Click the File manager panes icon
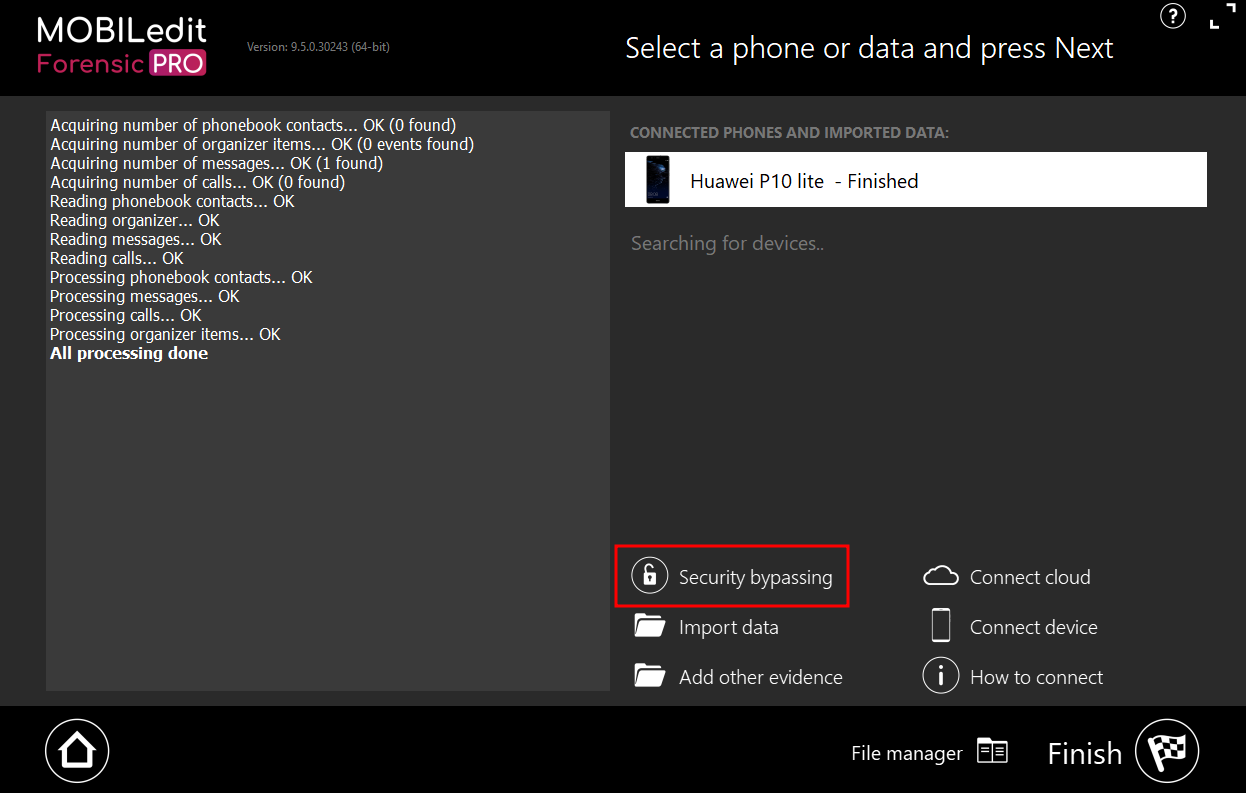This screenshot has height=793, width=1246. 992,751
